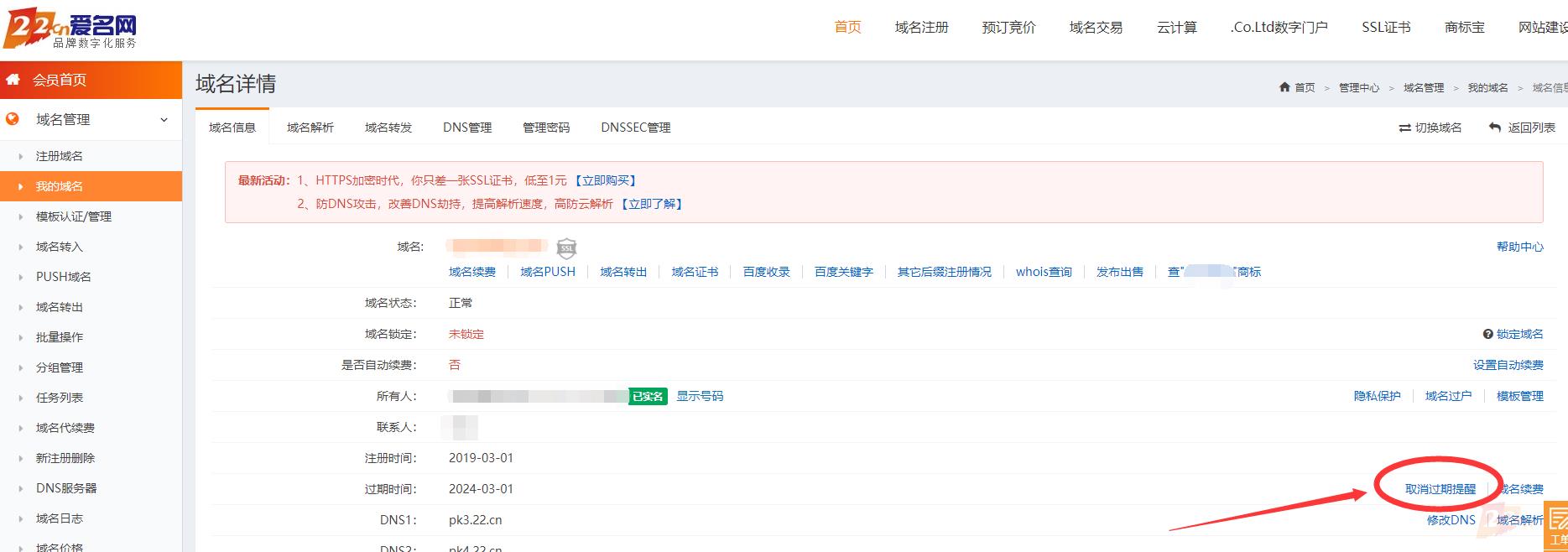Viewport: 1568px width, 552px height.
Task: Click the green 已实名 badge
Action: [648, 397]
